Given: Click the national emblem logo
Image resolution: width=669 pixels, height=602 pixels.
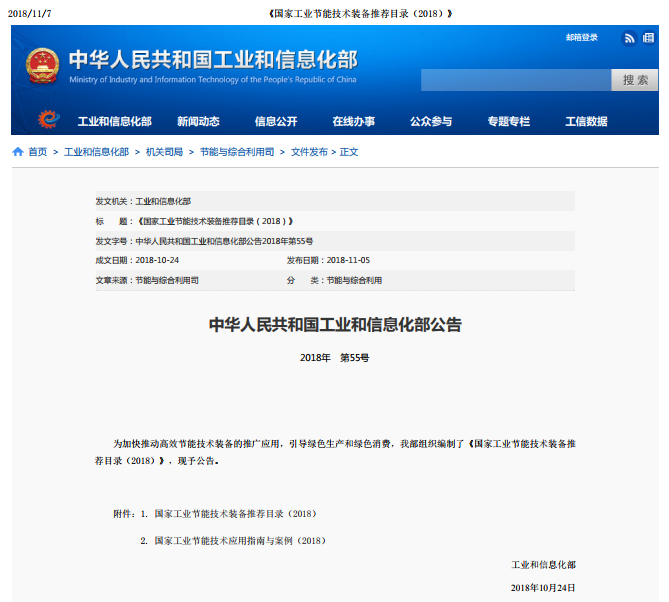Looking at the screenshot, I should tap(42, 65).
